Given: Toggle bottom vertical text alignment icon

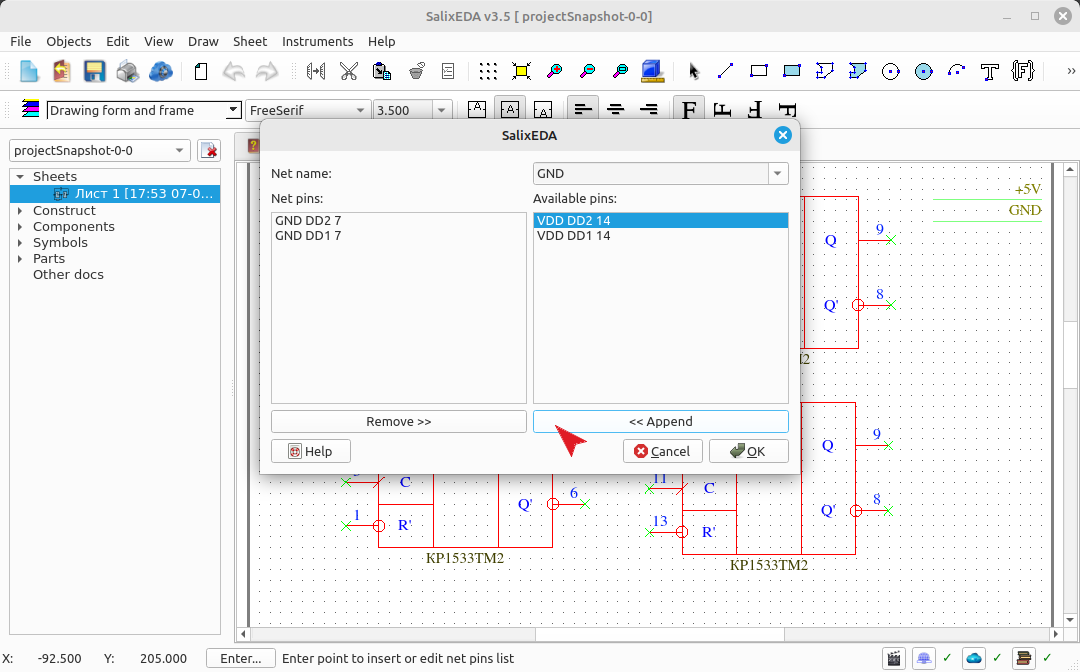Looking at the screenshot, I should 543,109.
